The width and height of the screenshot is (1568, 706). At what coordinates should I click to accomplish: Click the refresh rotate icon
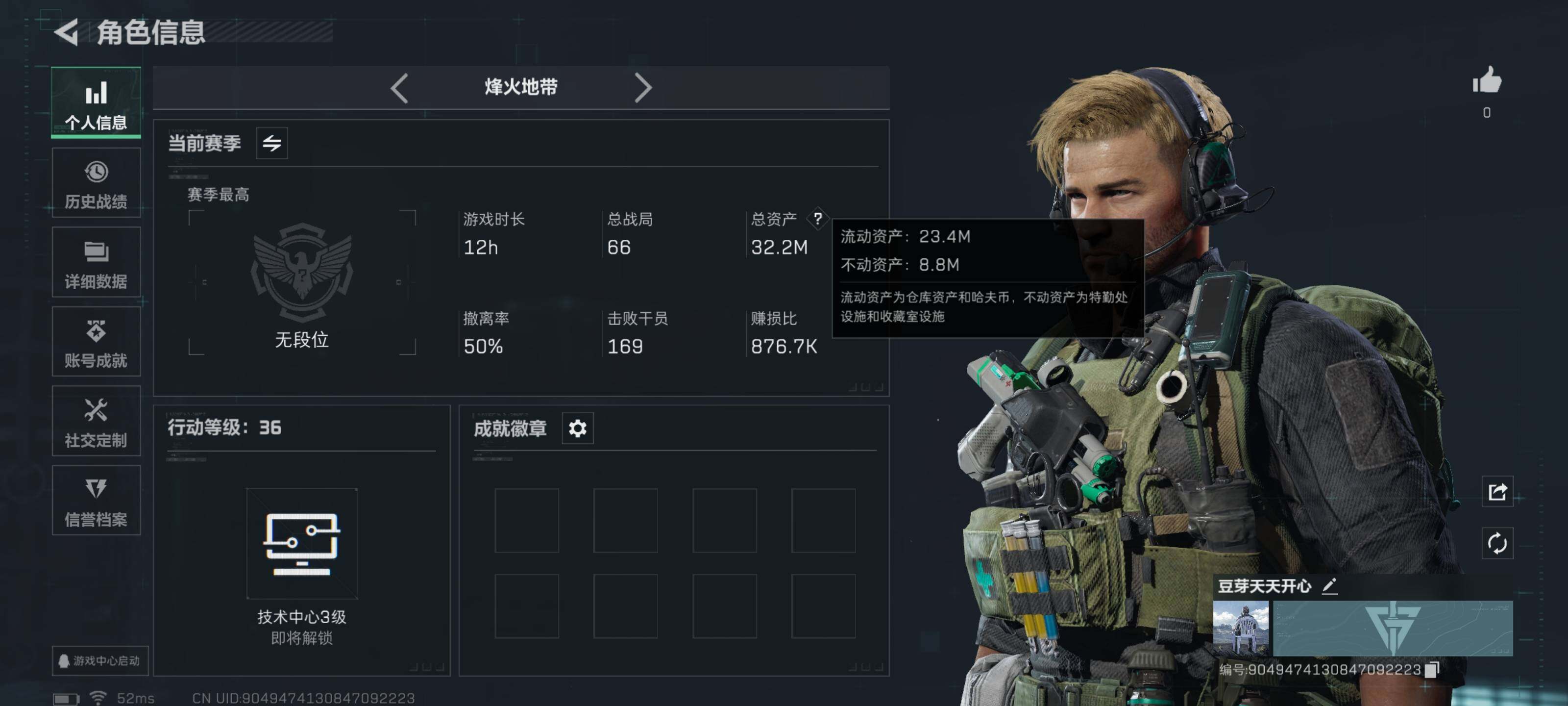click(1497, 543)
